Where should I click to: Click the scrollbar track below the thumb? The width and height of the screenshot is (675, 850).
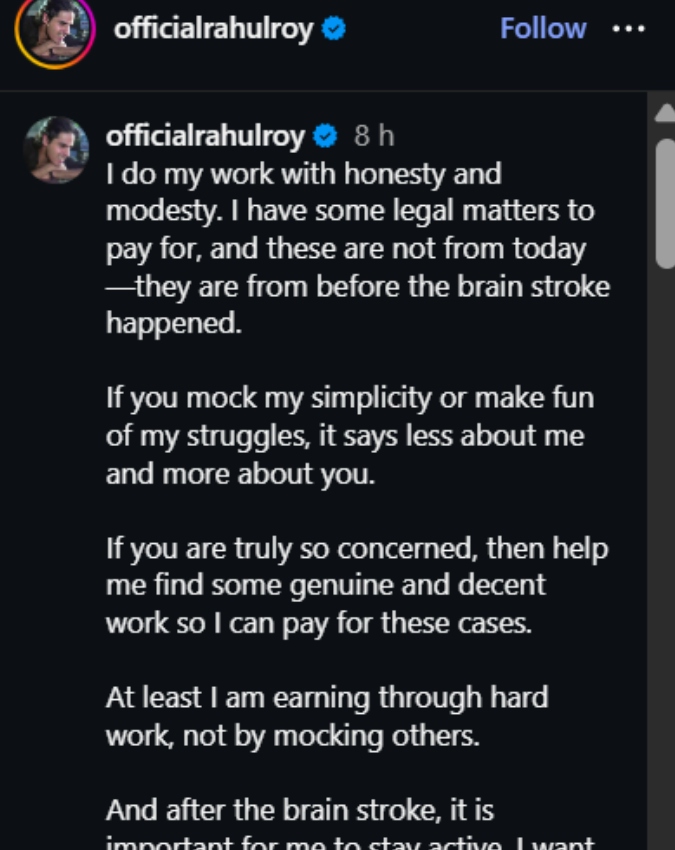click(x=665, y=550)
